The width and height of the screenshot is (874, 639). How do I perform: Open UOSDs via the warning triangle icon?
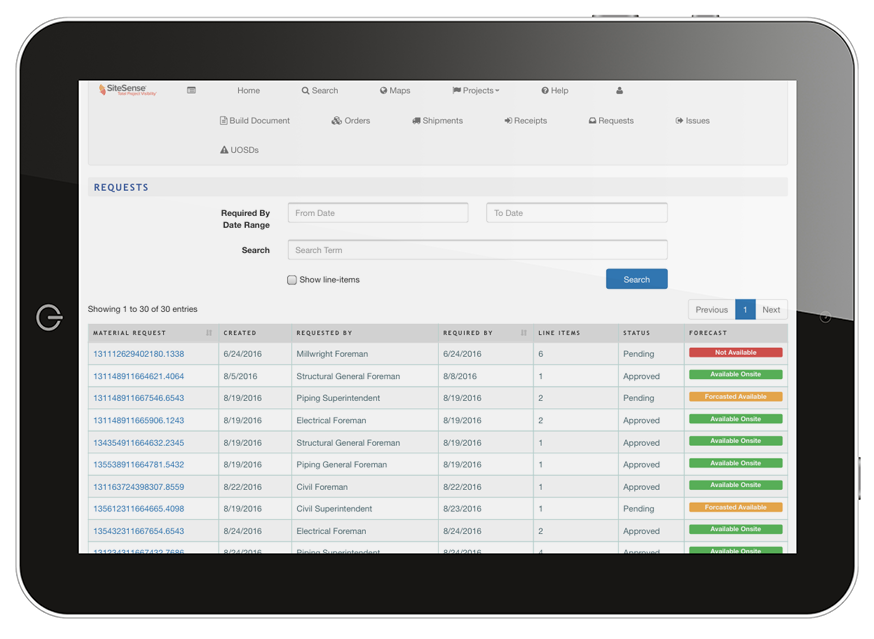224,150
